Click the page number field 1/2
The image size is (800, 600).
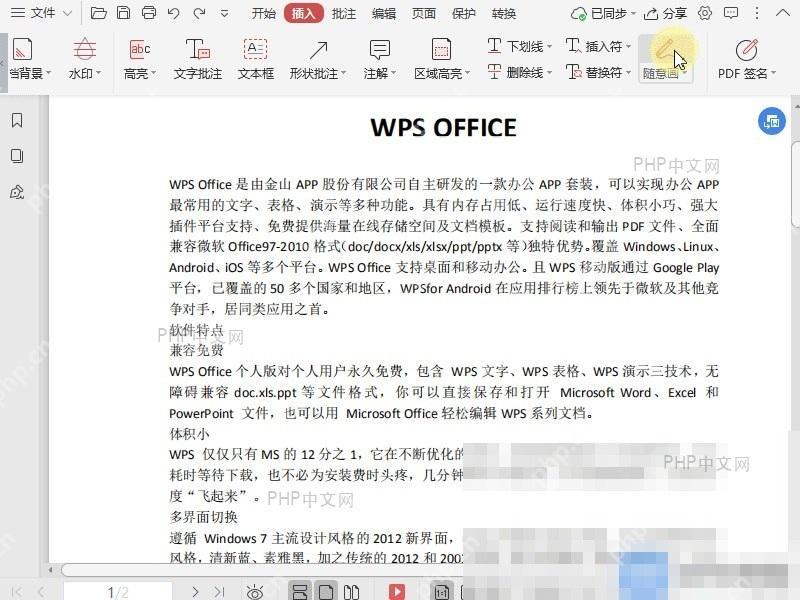click(118, 591)
